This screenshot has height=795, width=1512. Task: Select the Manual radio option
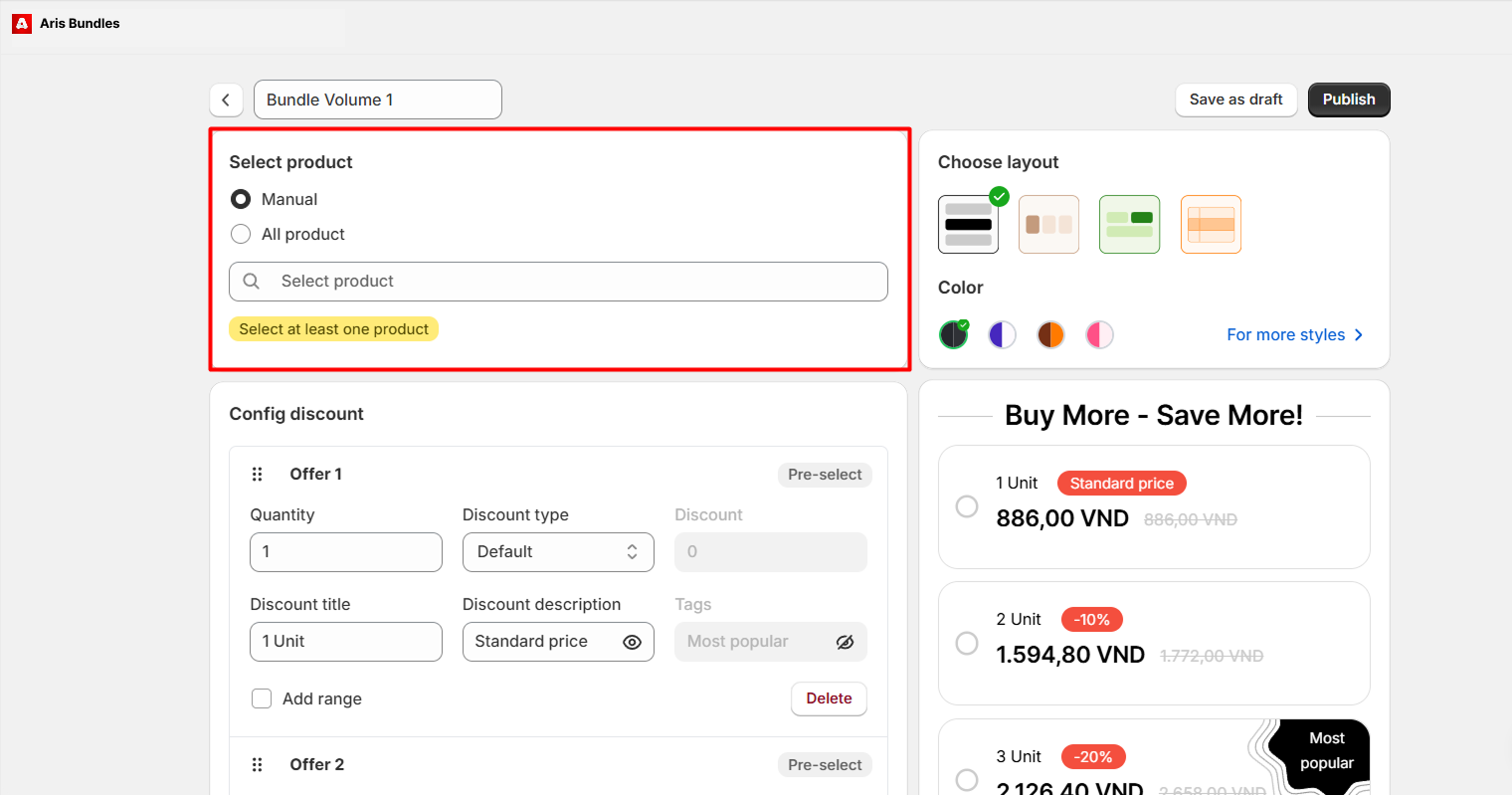pos(241,199)
